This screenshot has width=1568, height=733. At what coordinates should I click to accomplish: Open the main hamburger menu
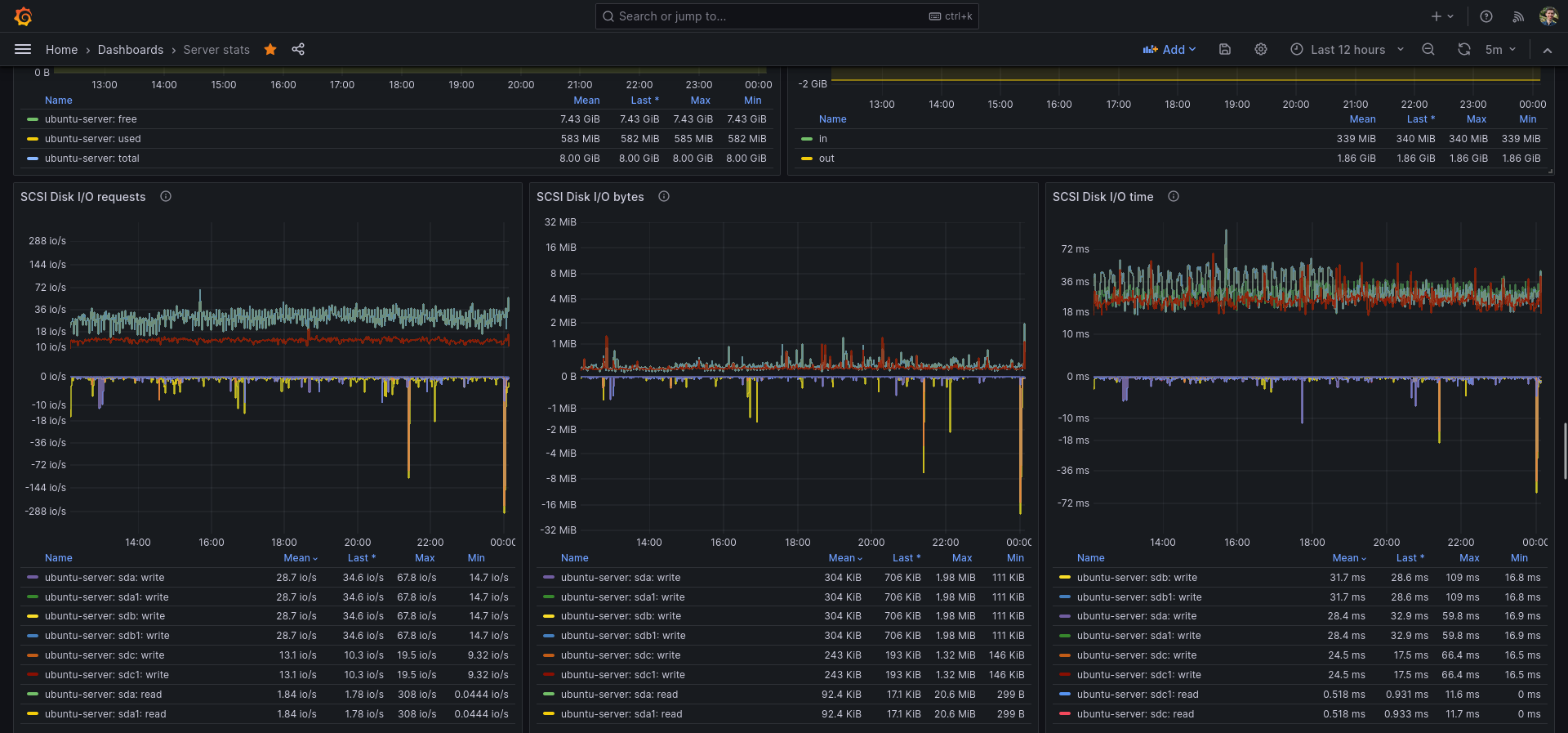pyautogui.click(x=23, y=50)
